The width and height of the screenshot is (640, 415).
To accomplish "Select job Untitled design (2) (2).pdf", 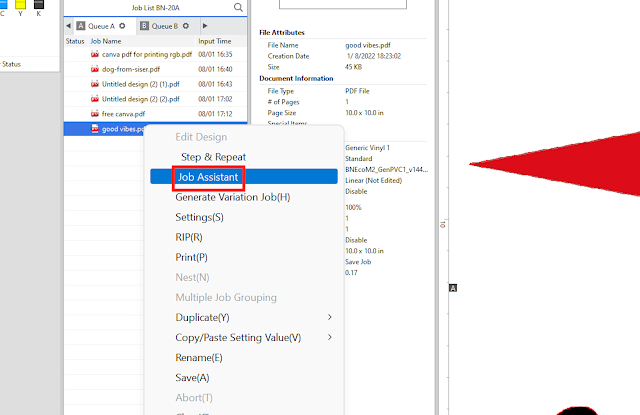I will tap(156, 99).
